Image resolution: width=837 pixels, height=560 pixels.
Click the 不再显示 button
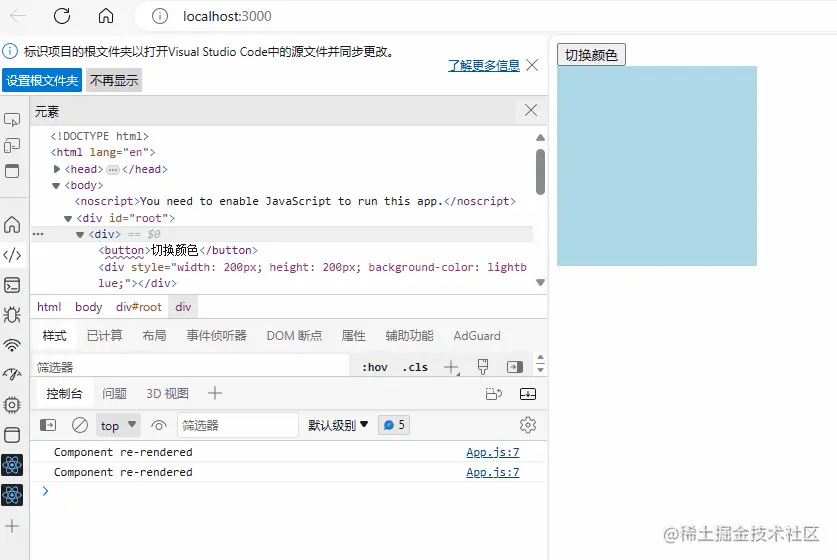(x=114, y=80)
